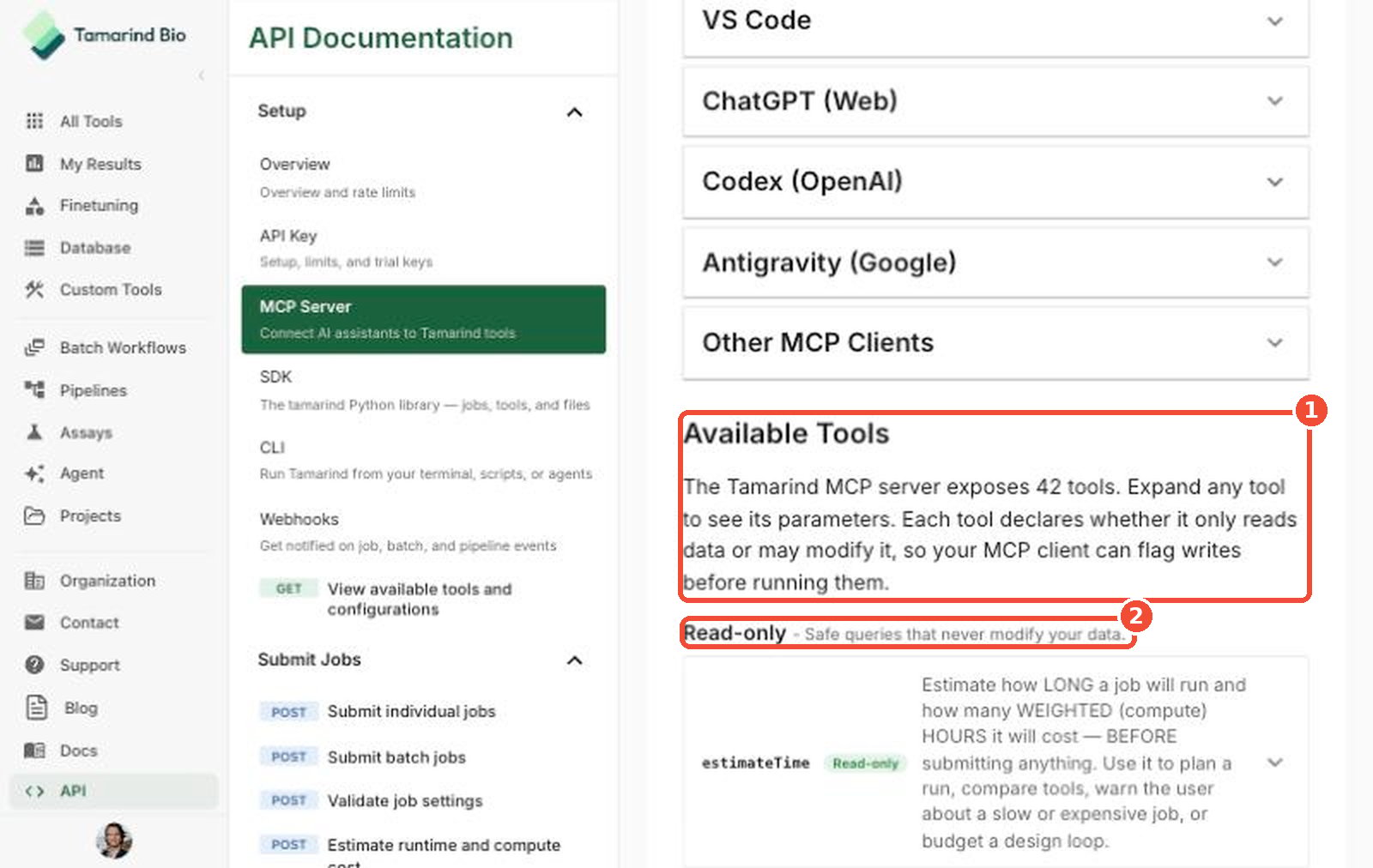
Task: Open the API Key page
Action: pos(424,248)
